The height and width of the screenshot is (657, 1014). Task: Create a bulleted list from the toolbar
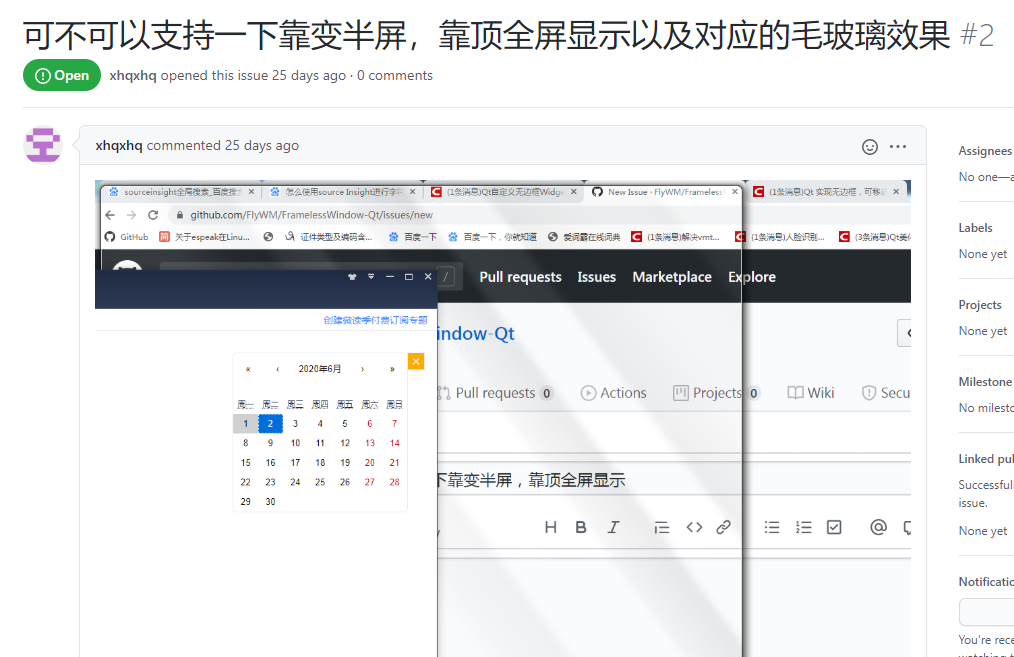click(x=771, y=527)
